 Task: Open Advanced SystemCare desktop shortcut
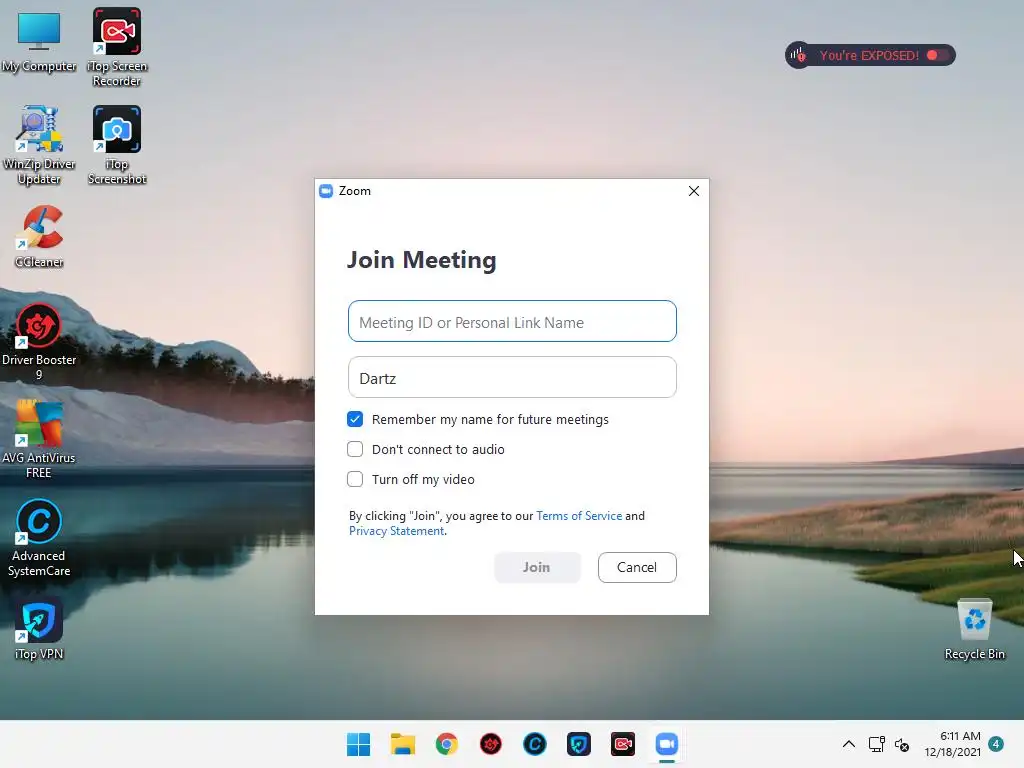39,538
